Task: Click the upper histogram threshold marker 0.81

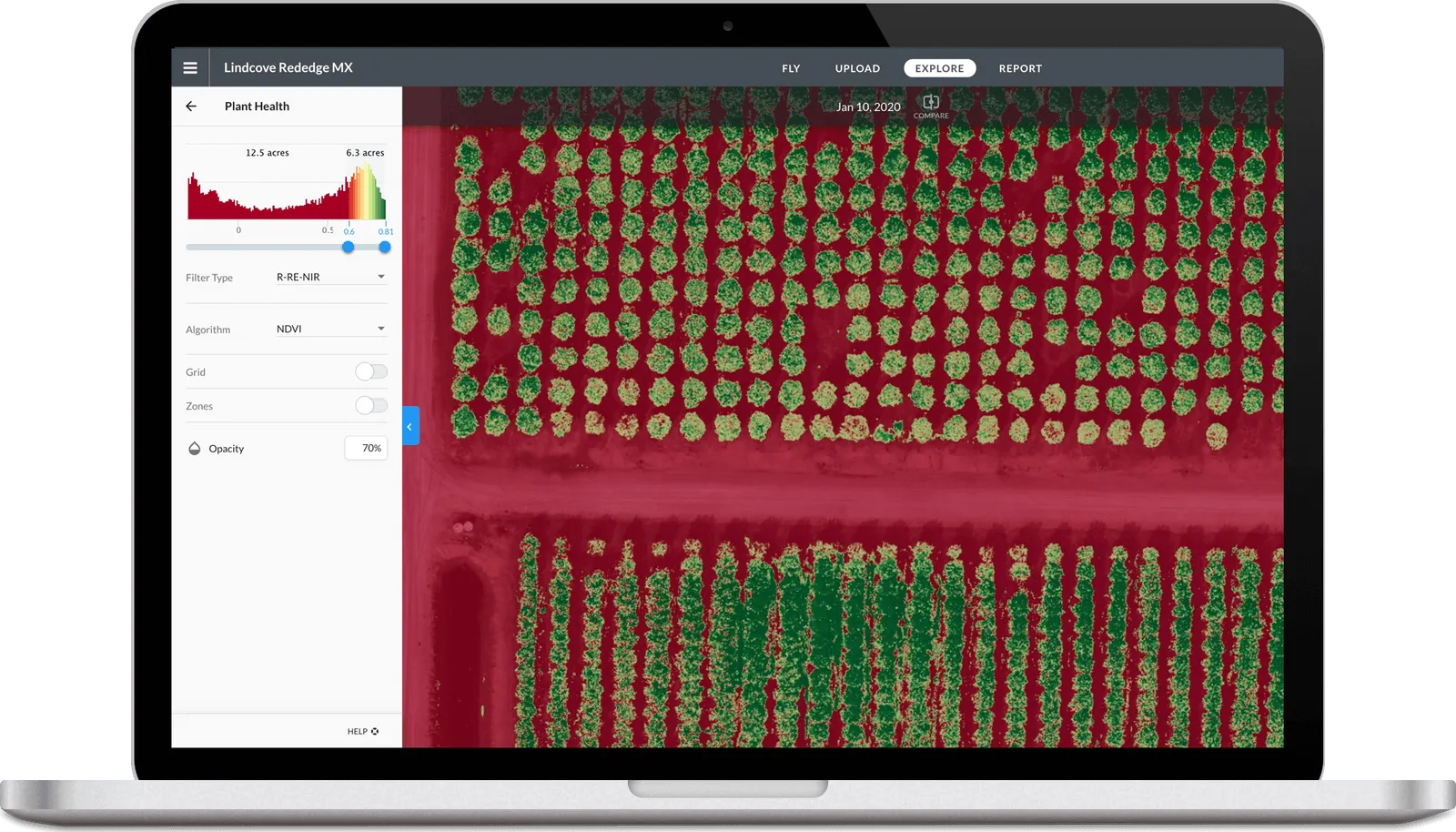Action: tap(385, 247)
